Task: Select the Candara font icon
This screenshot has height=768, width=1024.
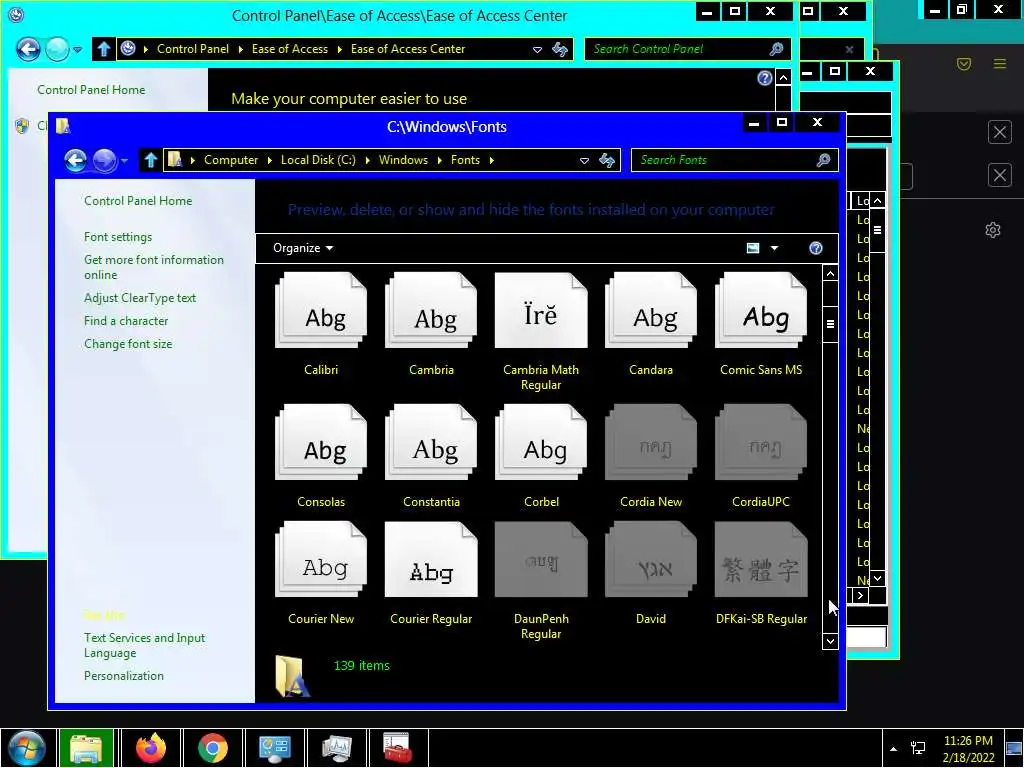Action: [651, 310]
